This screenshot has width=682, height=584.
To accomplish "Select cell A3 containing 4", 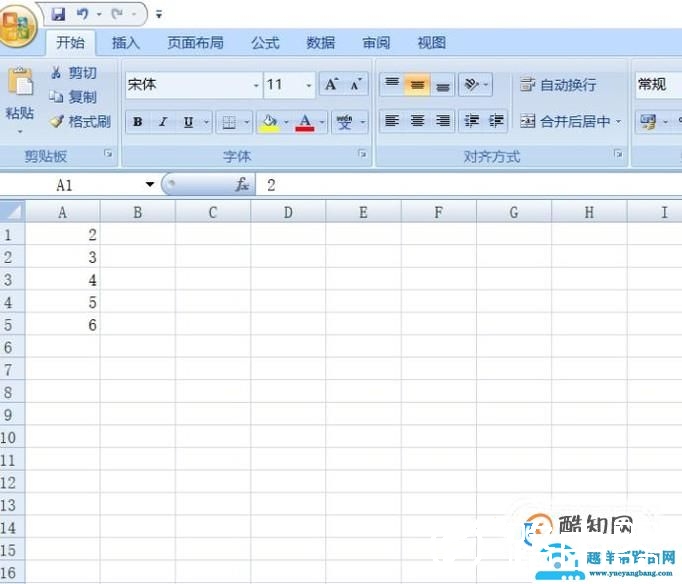I will point(63,280).
